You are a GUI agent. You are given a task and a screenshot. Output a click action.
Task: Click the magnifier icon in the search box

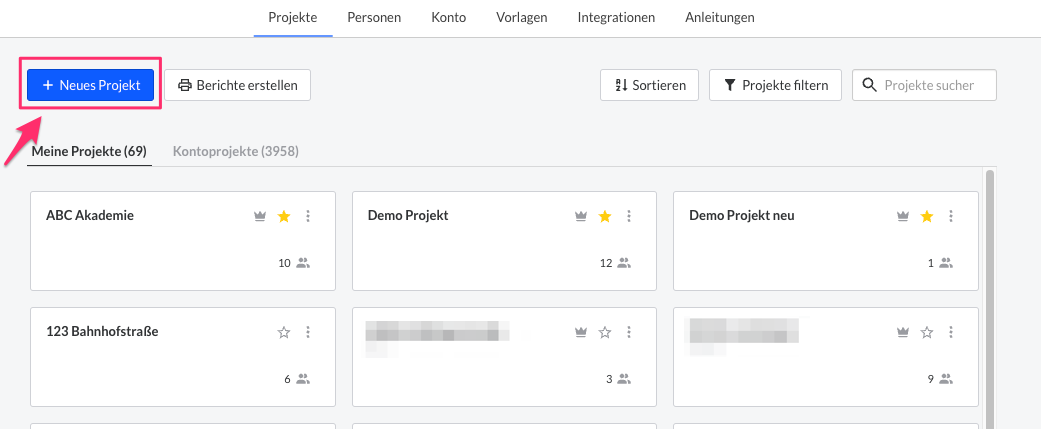point(869,85)
